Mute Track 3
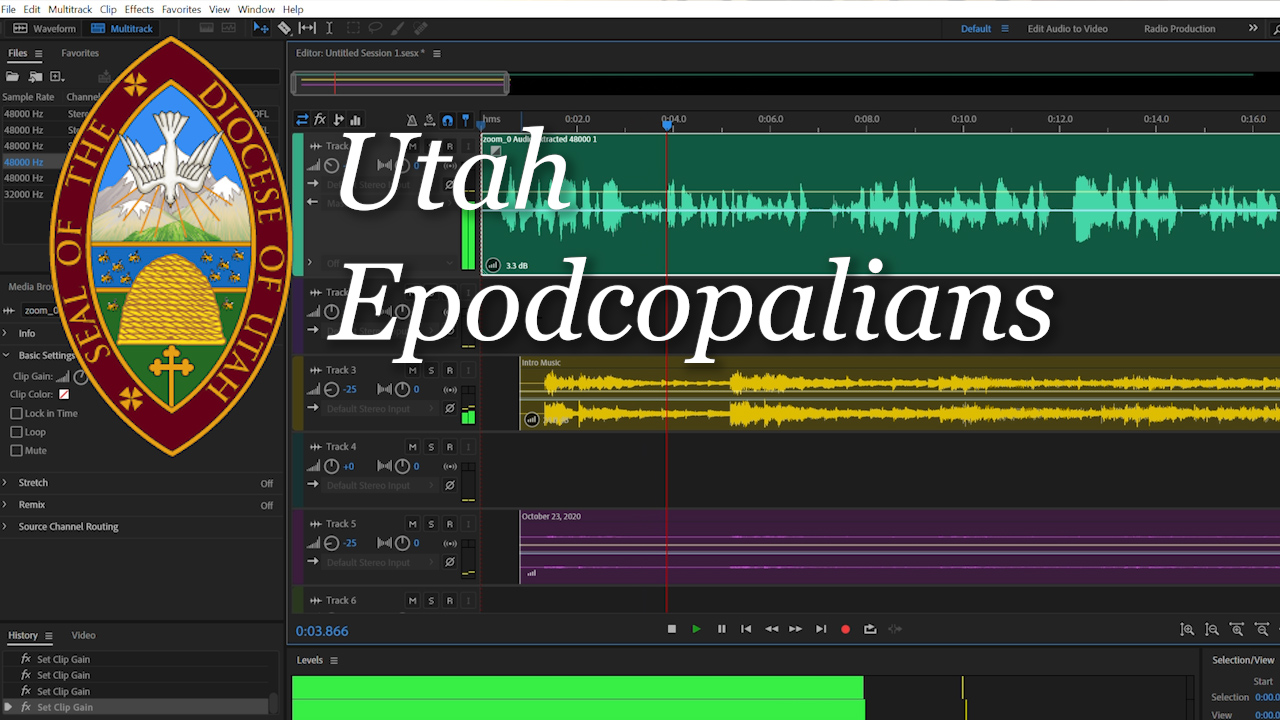Image resolution: width=1280 pixels, height=720 pixels. pyautogui.click(x=412, y=370)
